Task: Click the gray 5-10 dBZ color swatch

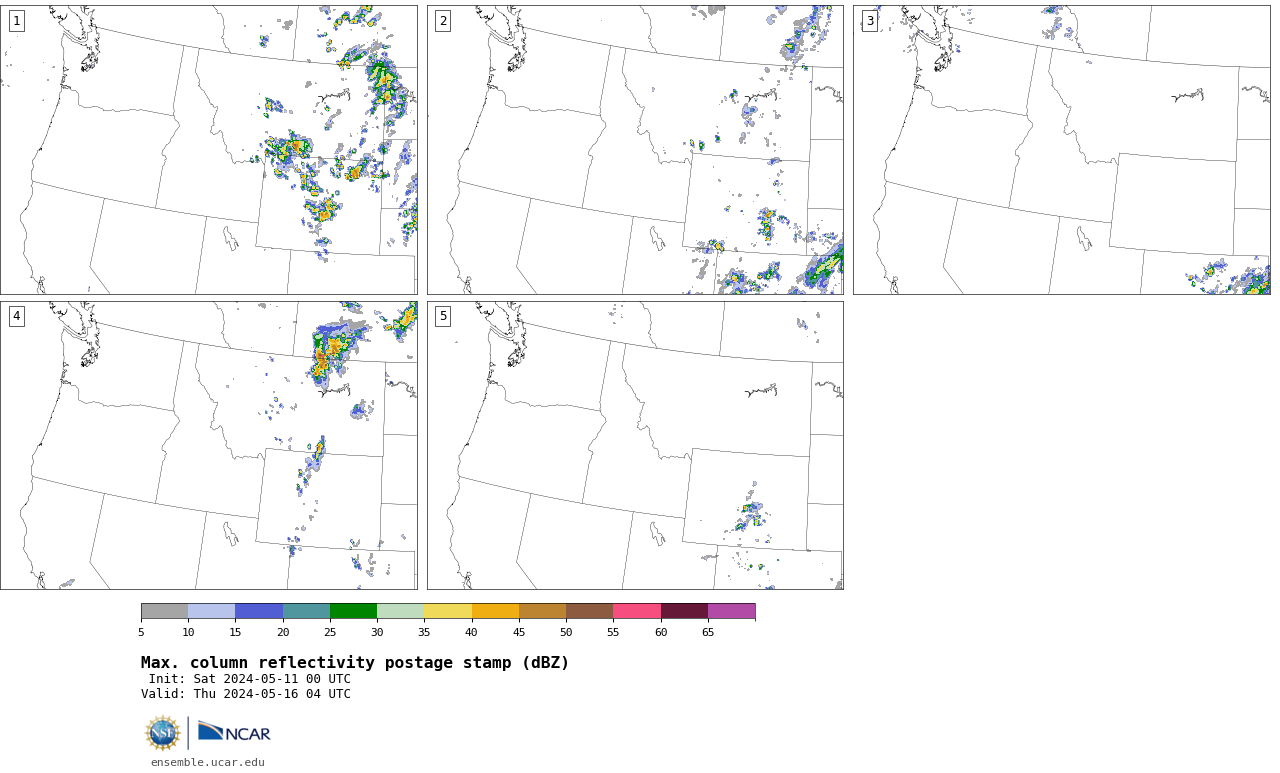Action: (x=164, y=611)
